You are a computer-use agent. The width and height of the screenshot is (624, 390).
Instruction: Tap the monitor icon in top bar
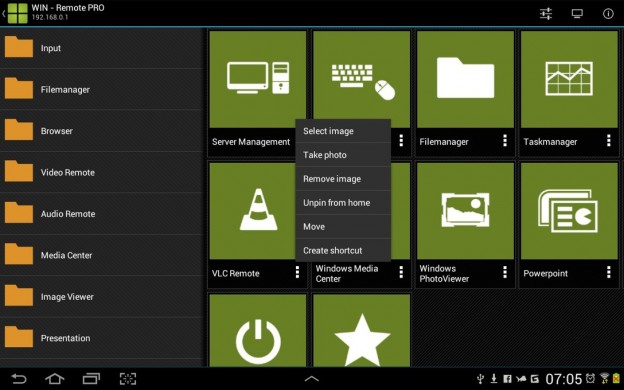coord(577,14)
